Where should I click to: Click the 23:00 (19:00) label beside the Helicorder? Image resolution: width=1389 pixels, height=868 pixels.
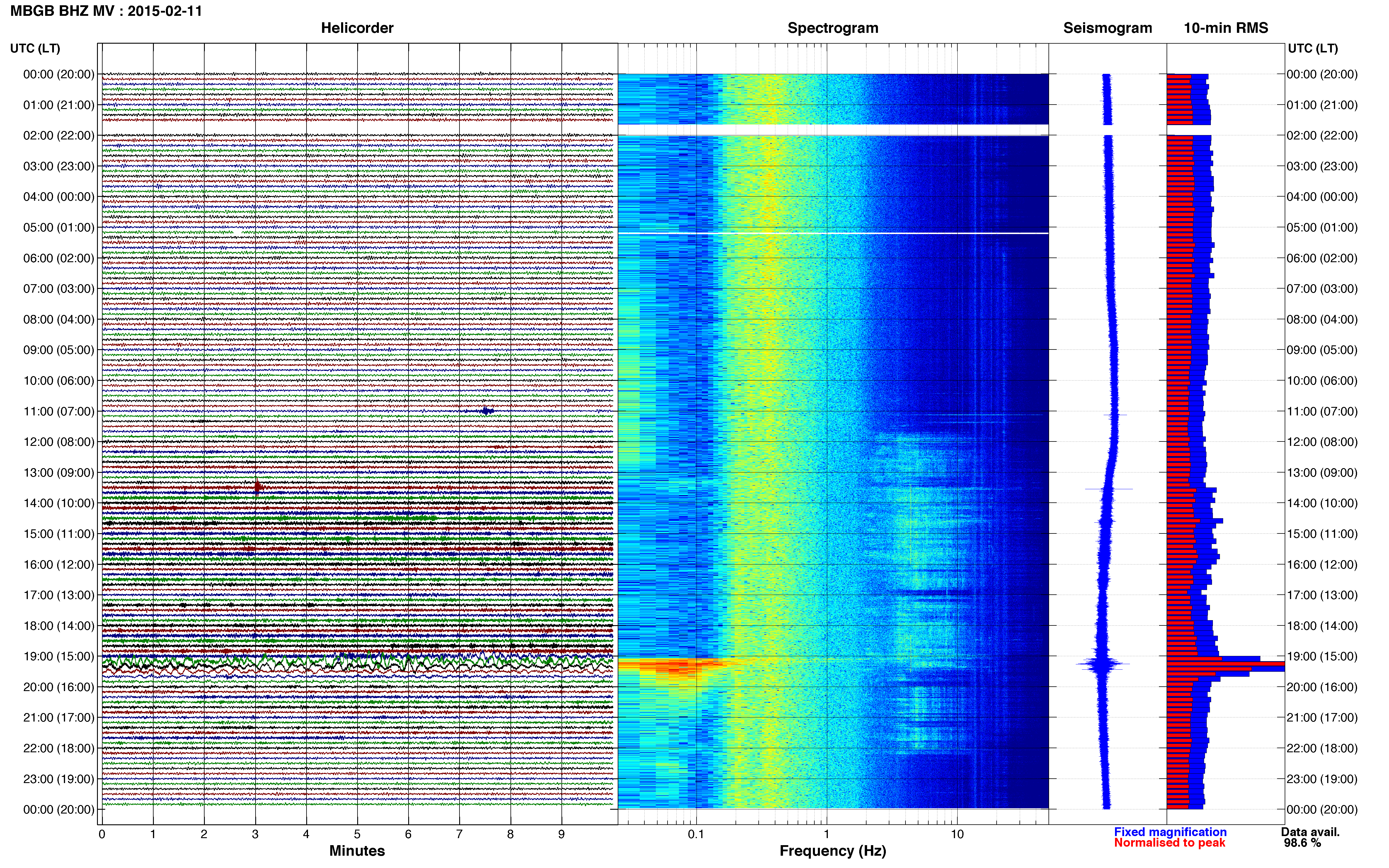pos(59,779)
